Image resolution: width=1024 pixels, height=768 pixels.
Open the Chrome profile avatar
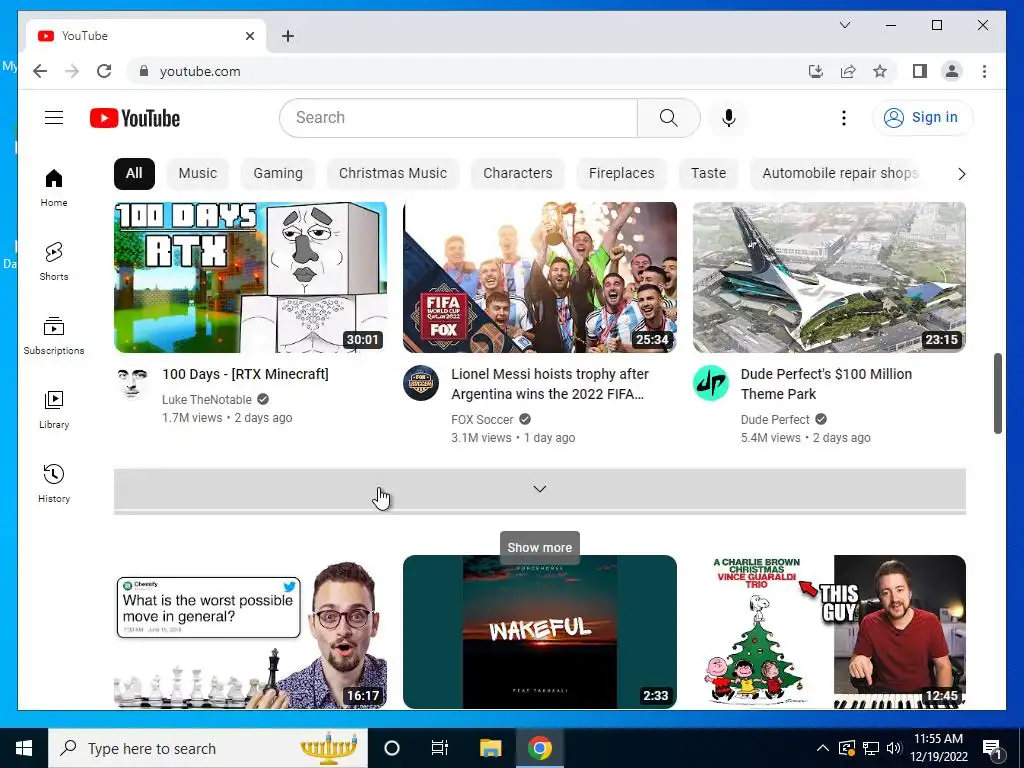pos(952,71)
